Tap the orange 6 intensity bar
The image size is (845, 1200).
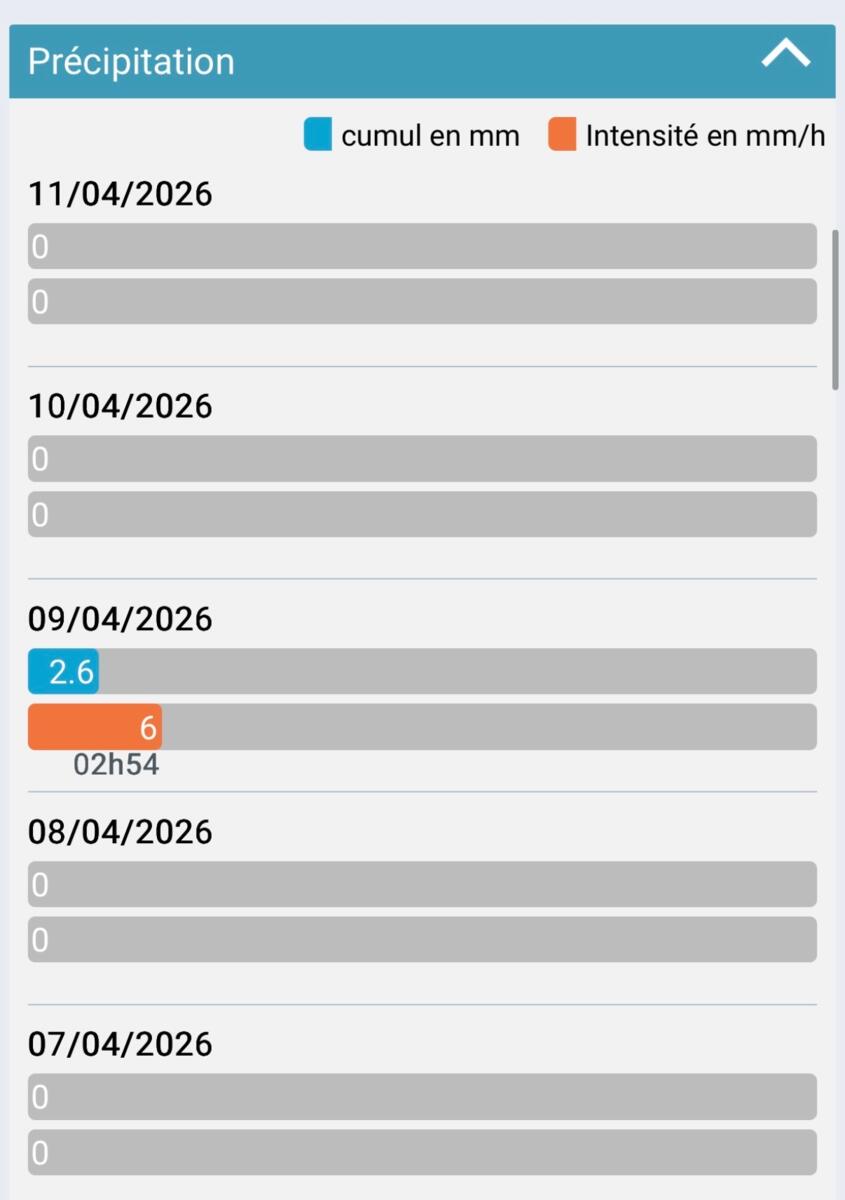click(95, 727)
